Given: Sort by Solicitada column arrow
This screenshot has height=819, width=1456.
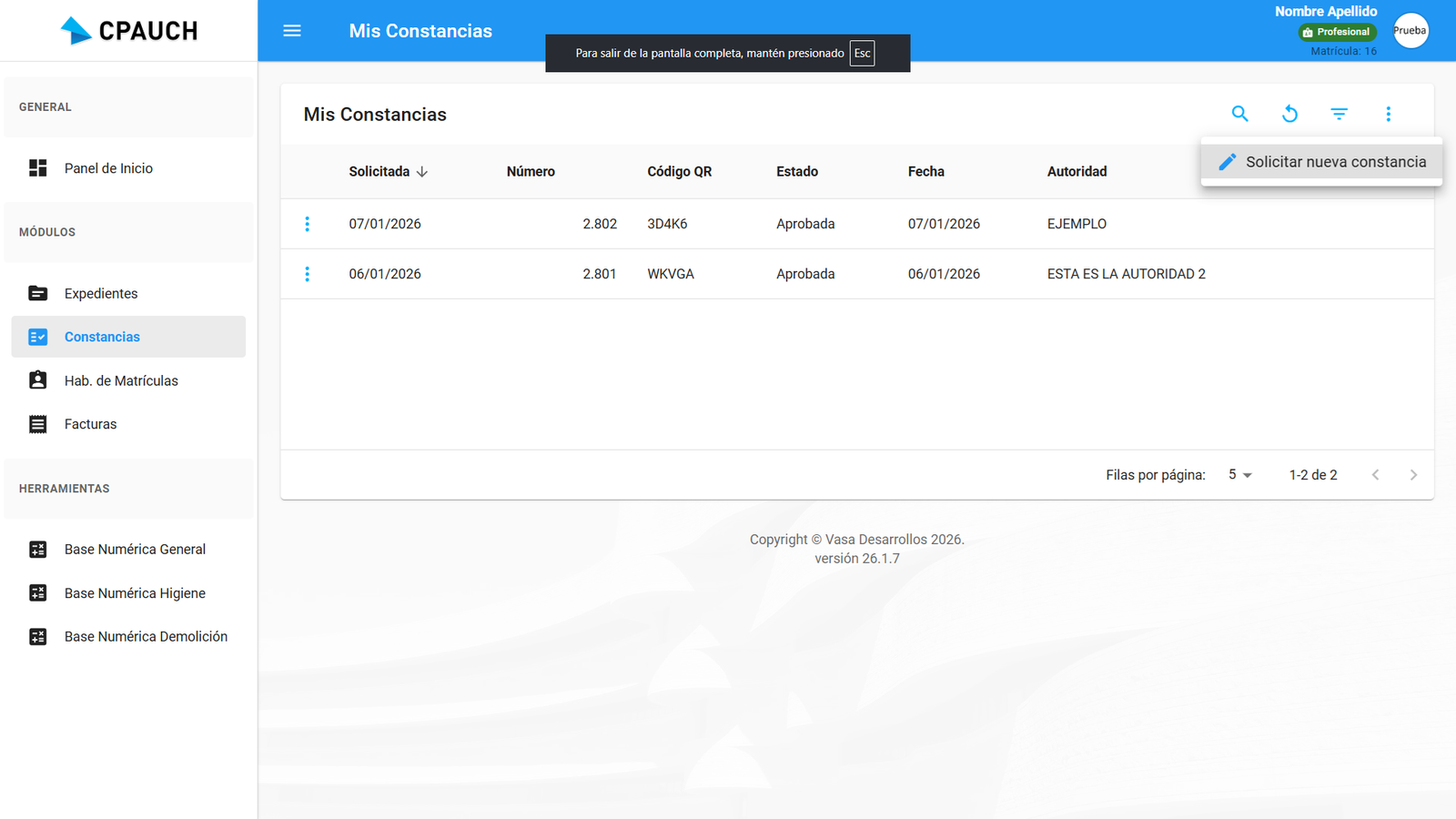Looking at the screenshot, I should 422,172.
